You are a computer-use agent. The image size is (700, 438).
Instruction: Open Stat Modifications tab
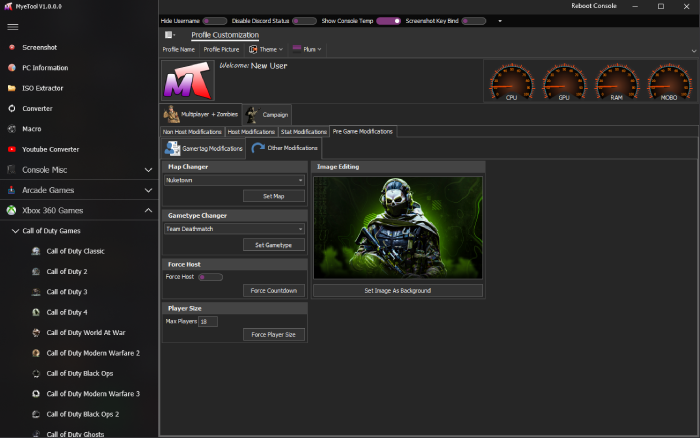coord(304,132)
